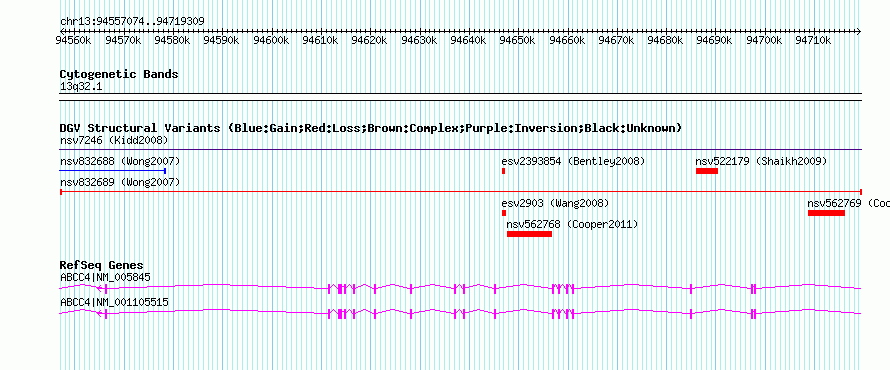Click the red loss bar under nsv522179
The height and width of the screenshot is (370, 890).
point(707,171)
